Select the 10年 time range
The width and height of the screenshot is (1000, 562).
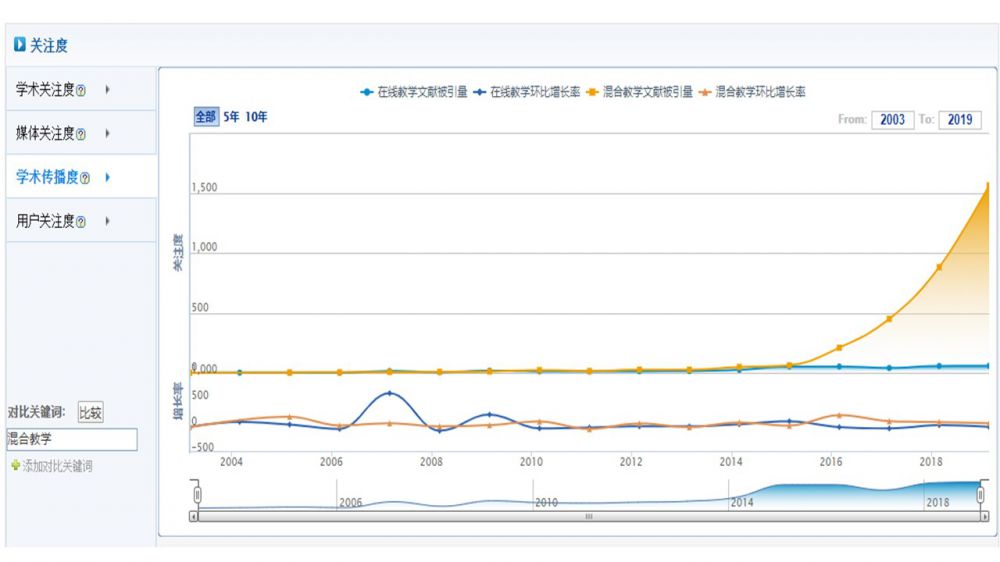(256, 117)
